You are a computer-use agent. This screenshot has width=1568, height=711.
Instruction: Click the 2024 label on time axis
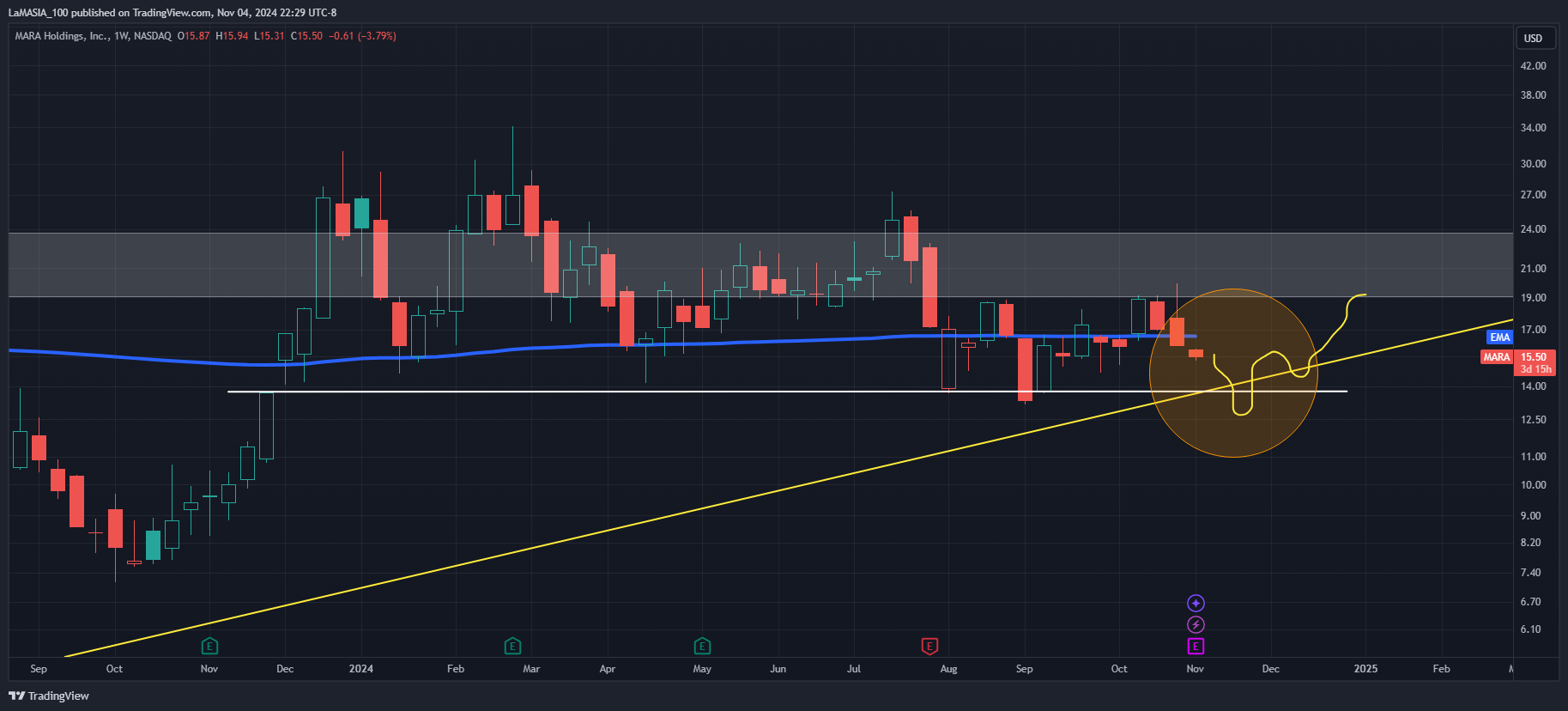(x=361, y=669)
